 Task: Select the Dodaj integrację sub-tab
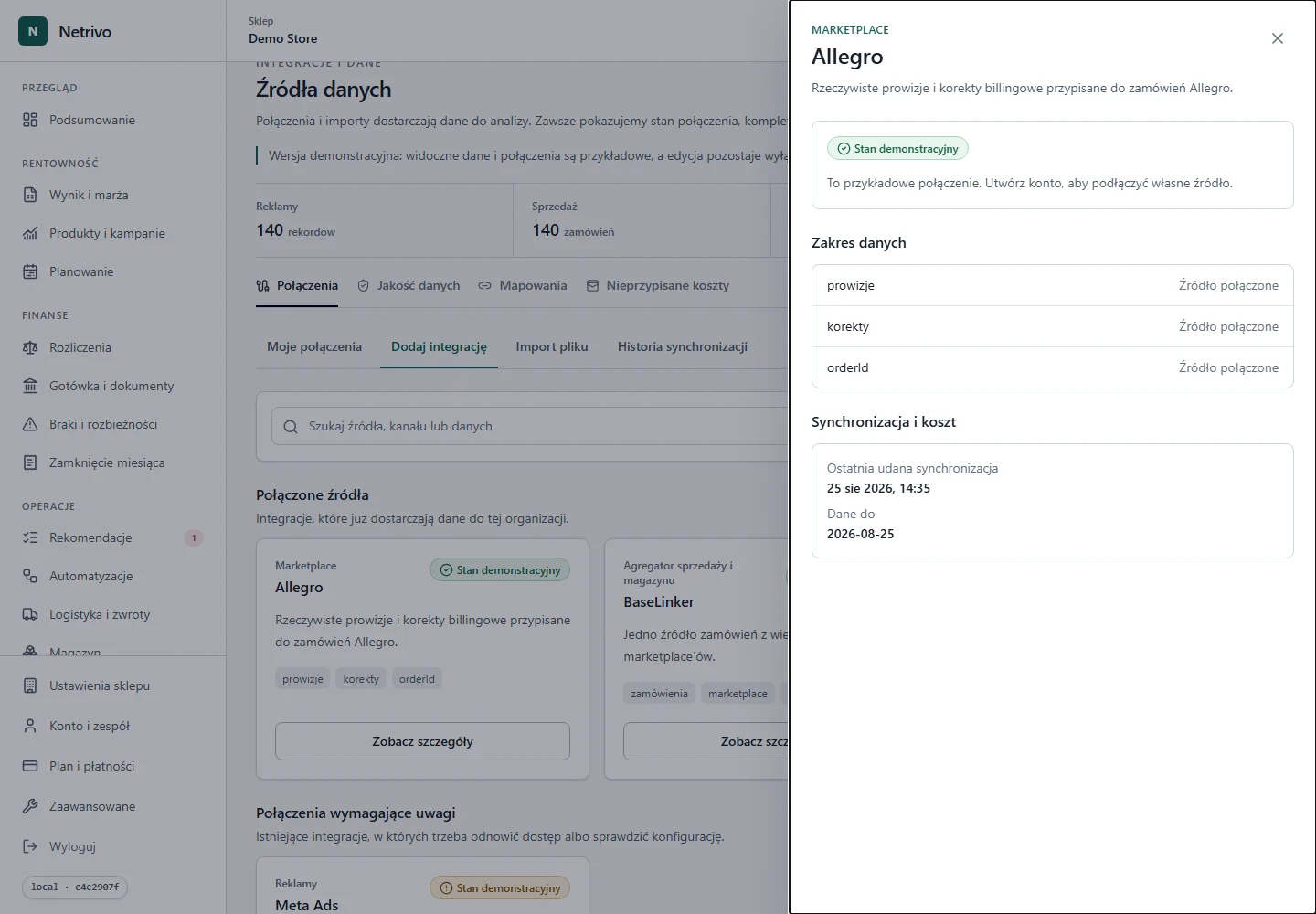(439, 346)
